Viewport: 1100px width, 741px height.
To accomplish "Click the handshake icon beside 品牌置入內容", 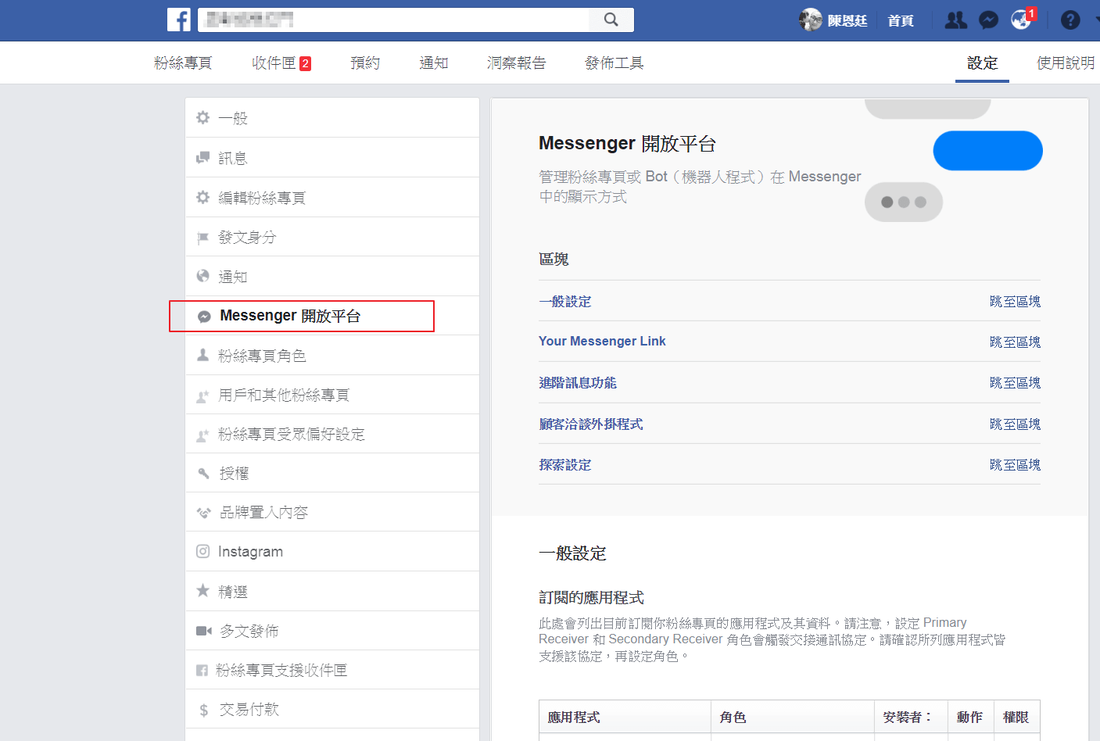I will pyautogui.click(x=203, y=513).
